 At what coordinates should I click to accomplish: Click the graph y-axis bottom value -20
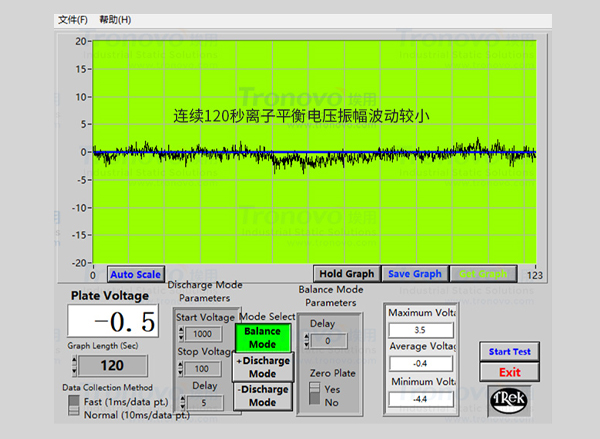pyautogui.click(x=79, y=263)
